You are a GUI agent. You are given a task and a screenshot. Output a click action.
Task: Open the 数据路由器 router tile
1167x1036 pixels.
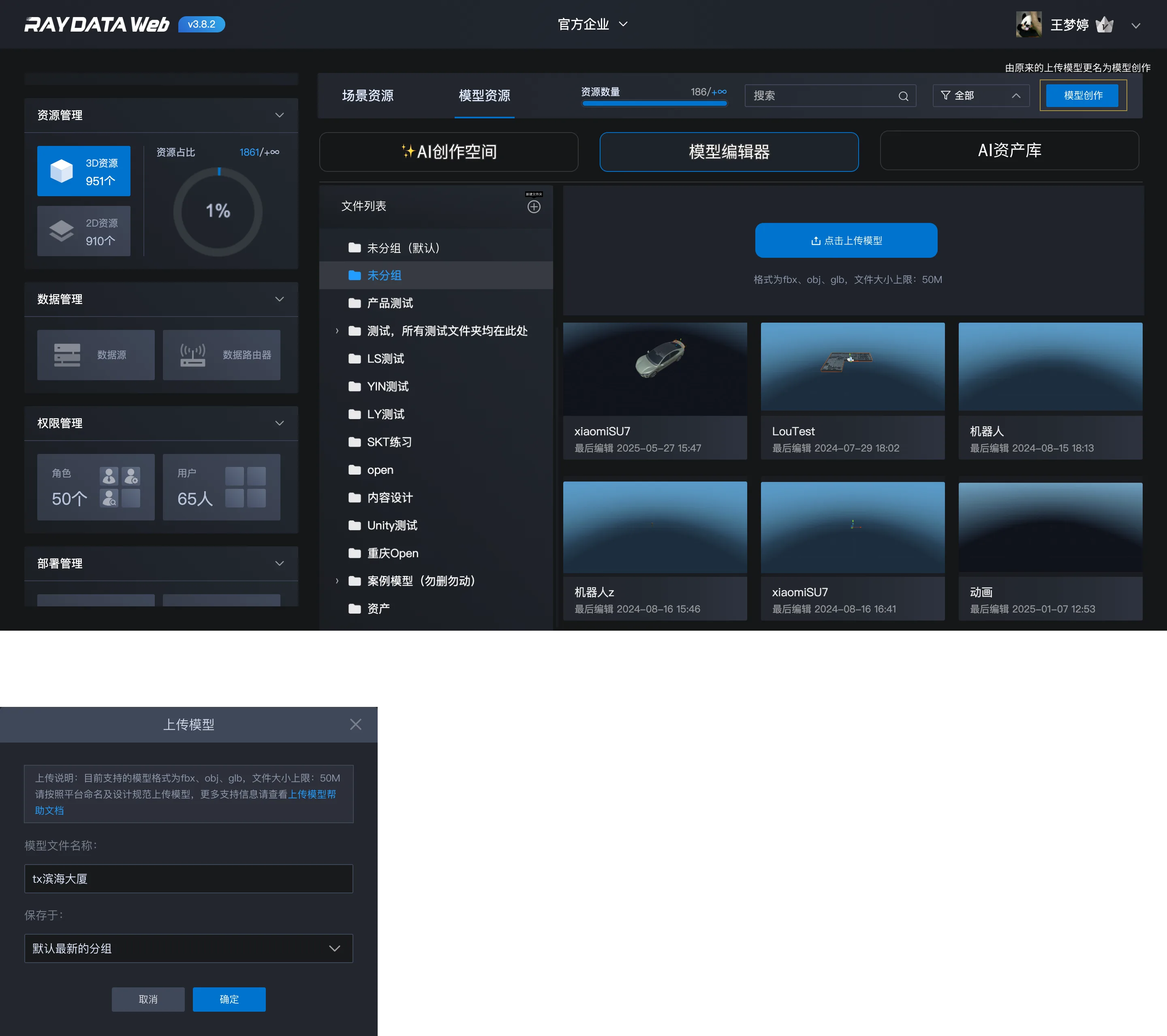pyautogui.click(x=222, y=355)
